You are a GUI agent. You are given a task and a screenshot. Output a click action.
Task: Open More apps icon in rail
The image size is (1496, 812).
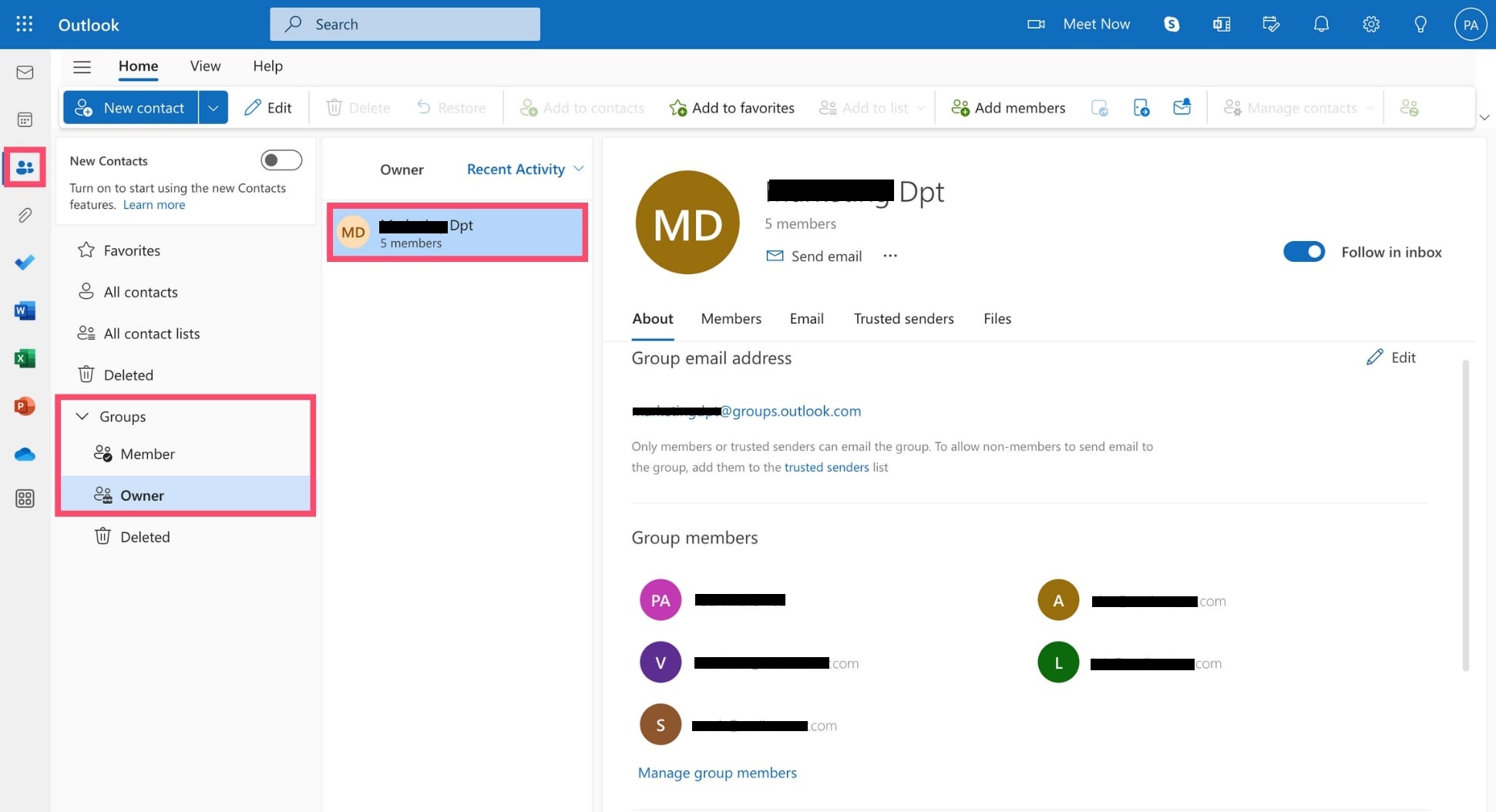tap(25, 499)
